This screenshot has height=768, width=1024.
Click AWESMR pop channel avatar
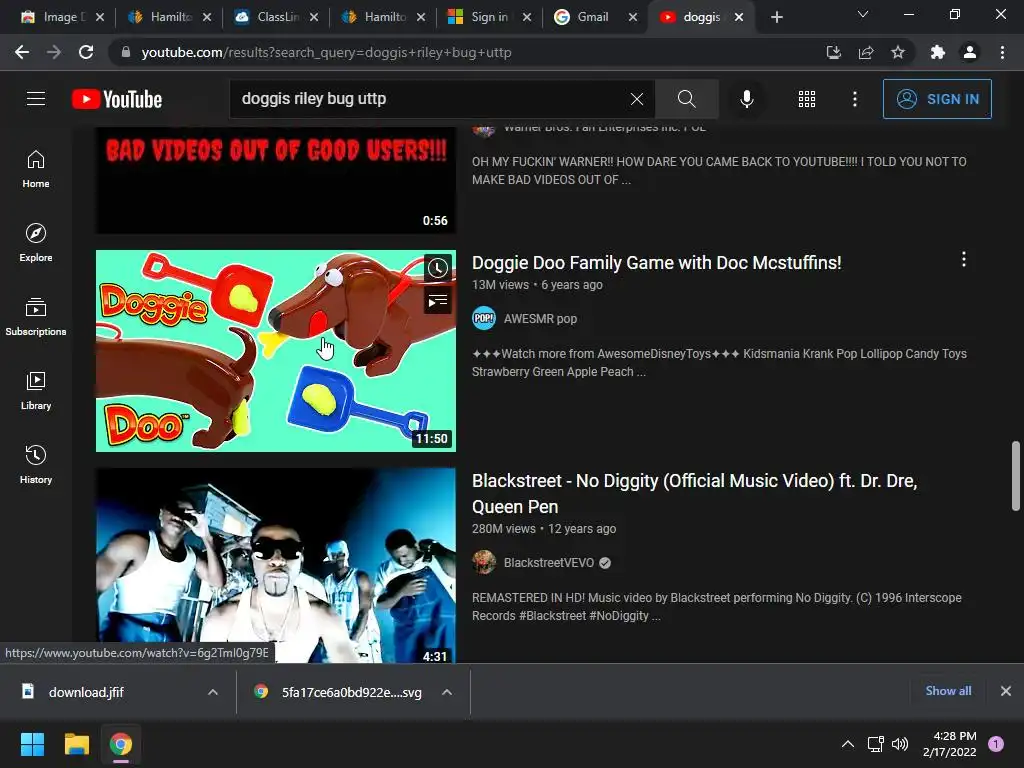click(x=484, y=319)
